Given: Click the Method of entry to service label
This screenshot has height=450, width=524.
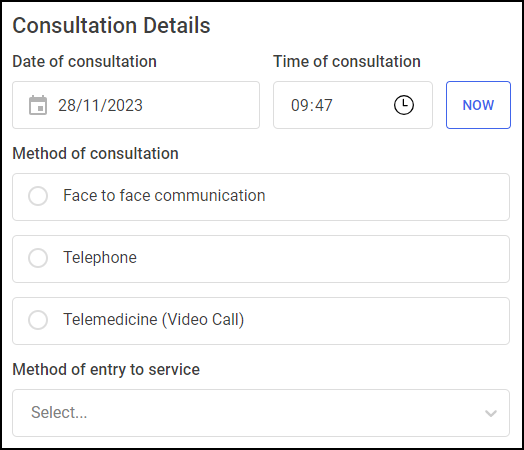Looking at the screenshot, I should pos(106,370).
